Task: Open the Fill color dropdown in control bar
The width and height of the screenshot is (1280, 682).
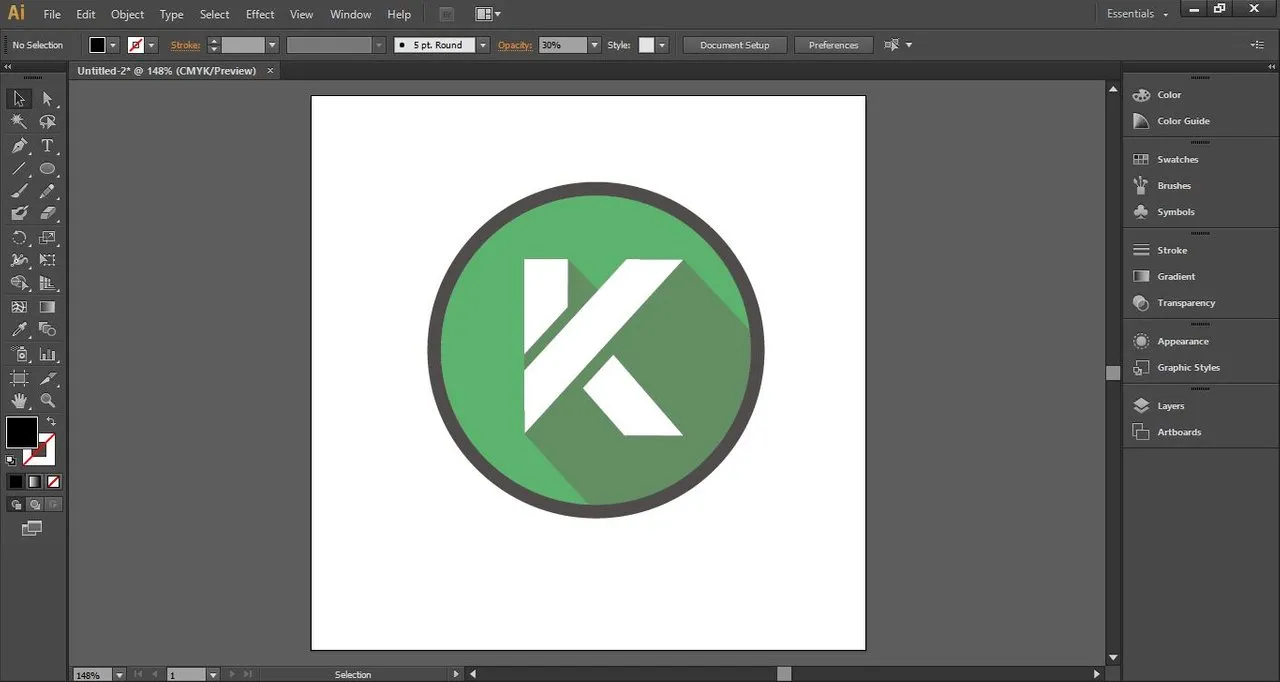Action: (x=113, y=45)
